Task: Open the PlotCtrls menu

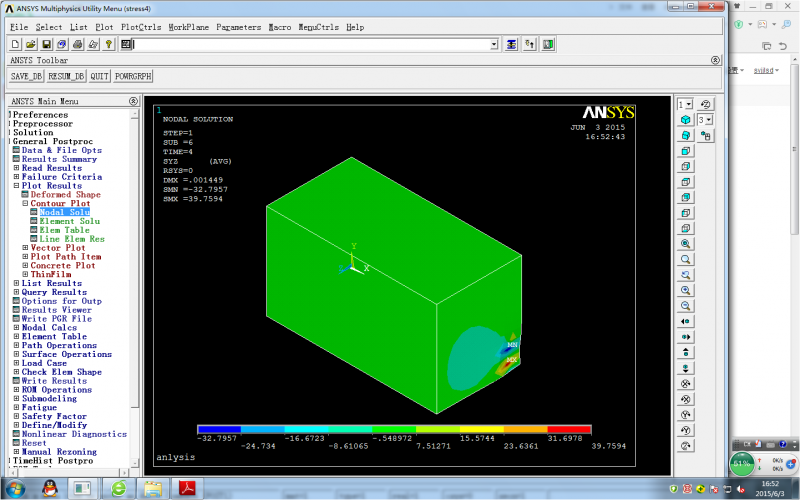Action: point(141,27)
